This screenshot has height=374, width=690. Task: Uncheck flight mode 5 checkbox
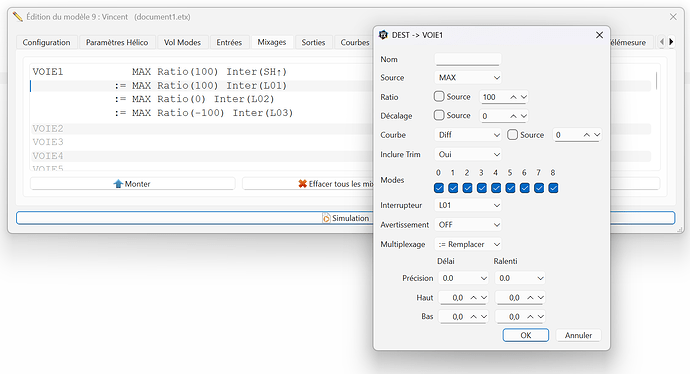coord(510,188)
